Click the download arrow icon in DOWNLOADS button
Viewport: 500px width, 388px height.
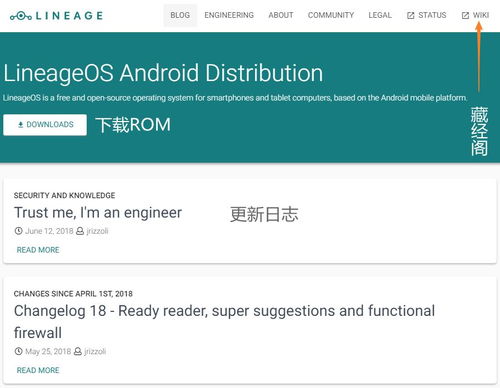[20, 125]
